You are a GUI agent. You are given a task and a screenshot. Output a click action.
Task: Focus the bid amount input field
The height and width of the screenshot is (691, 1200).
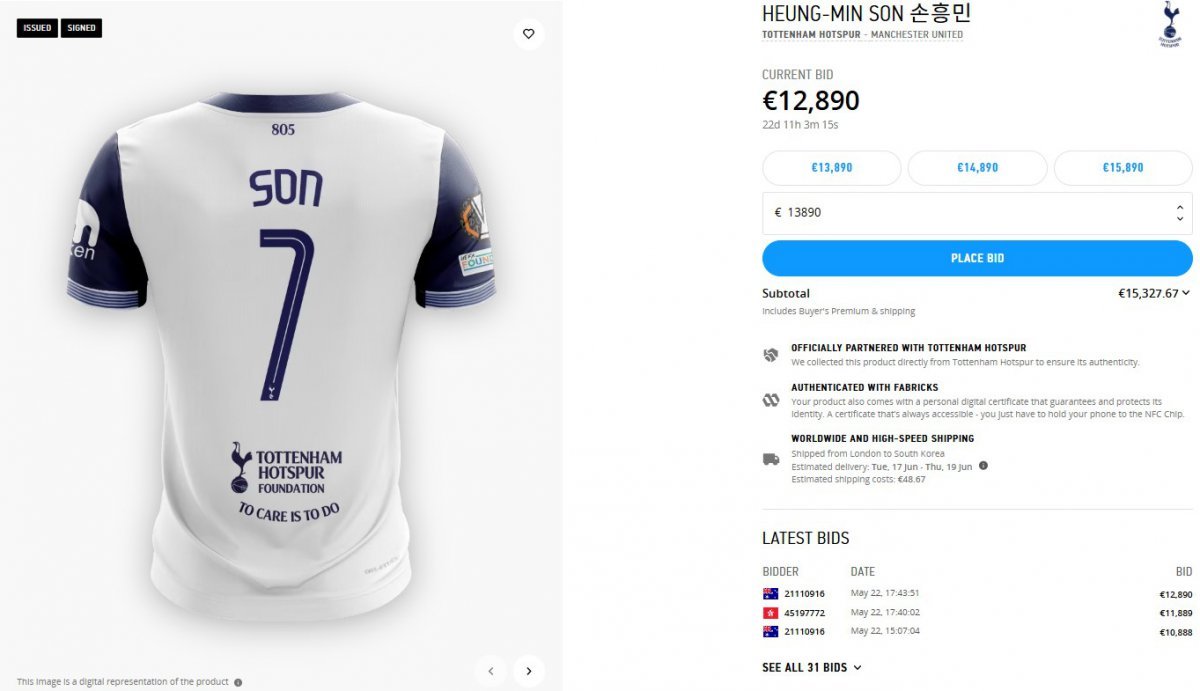[x=960, y=213]
